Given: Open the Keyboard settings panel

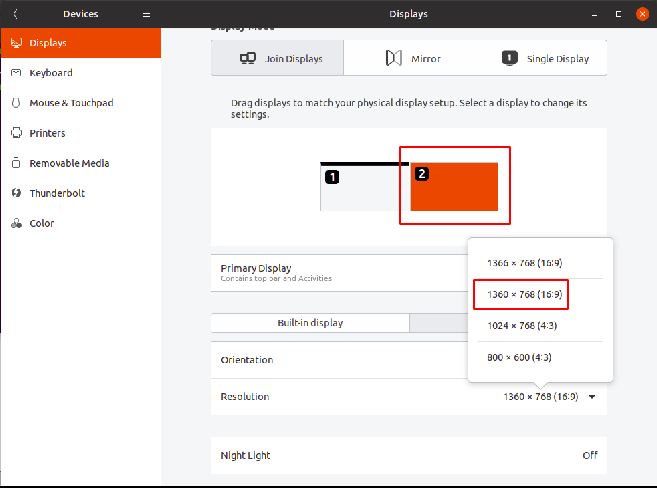Looking at the screenshot, I should 80,73.
